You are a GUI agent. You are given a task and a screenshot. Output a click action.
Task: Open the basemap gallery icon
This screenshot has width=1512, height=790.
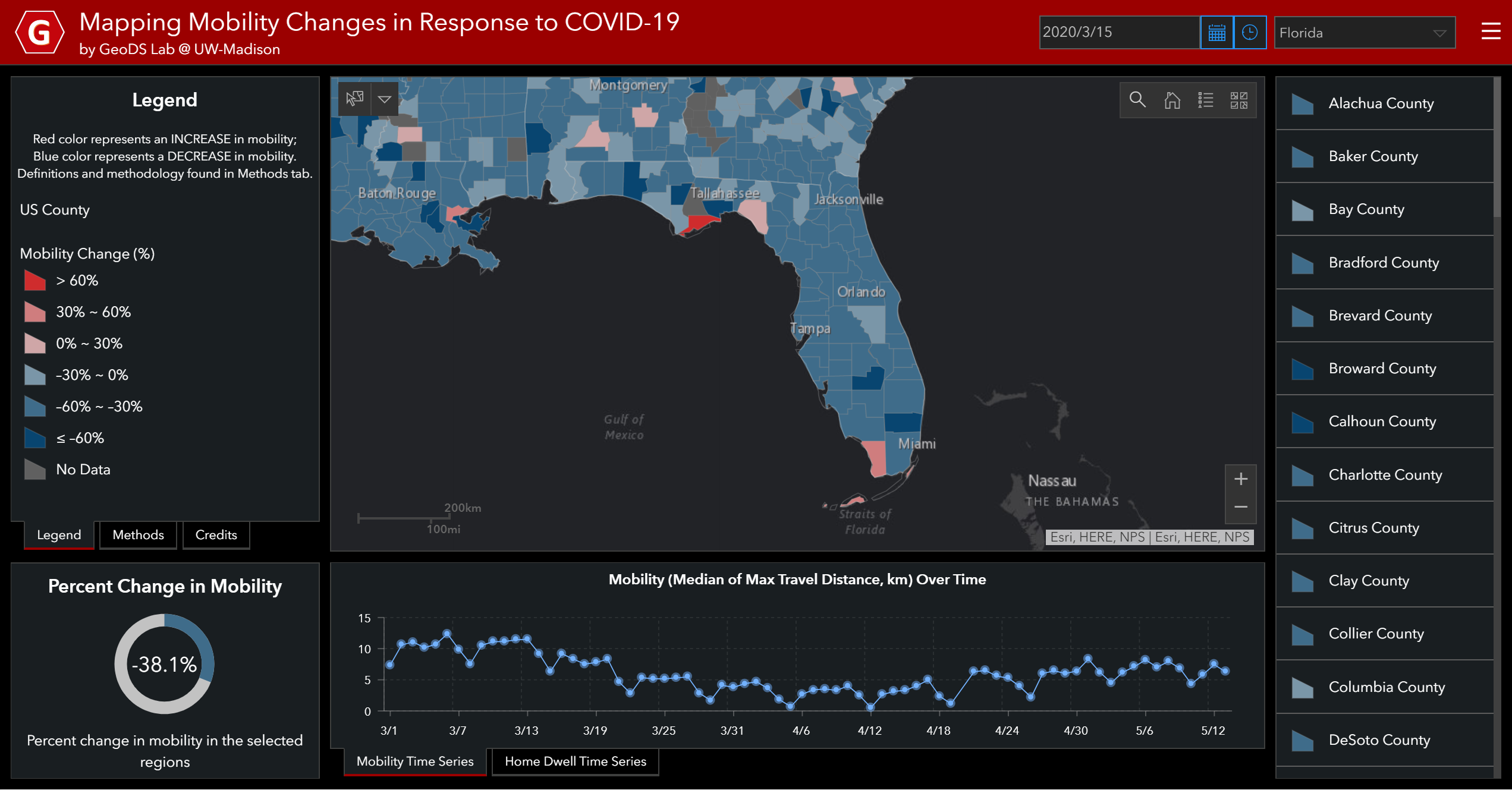pyautogui.click(x=1239, y=100)
